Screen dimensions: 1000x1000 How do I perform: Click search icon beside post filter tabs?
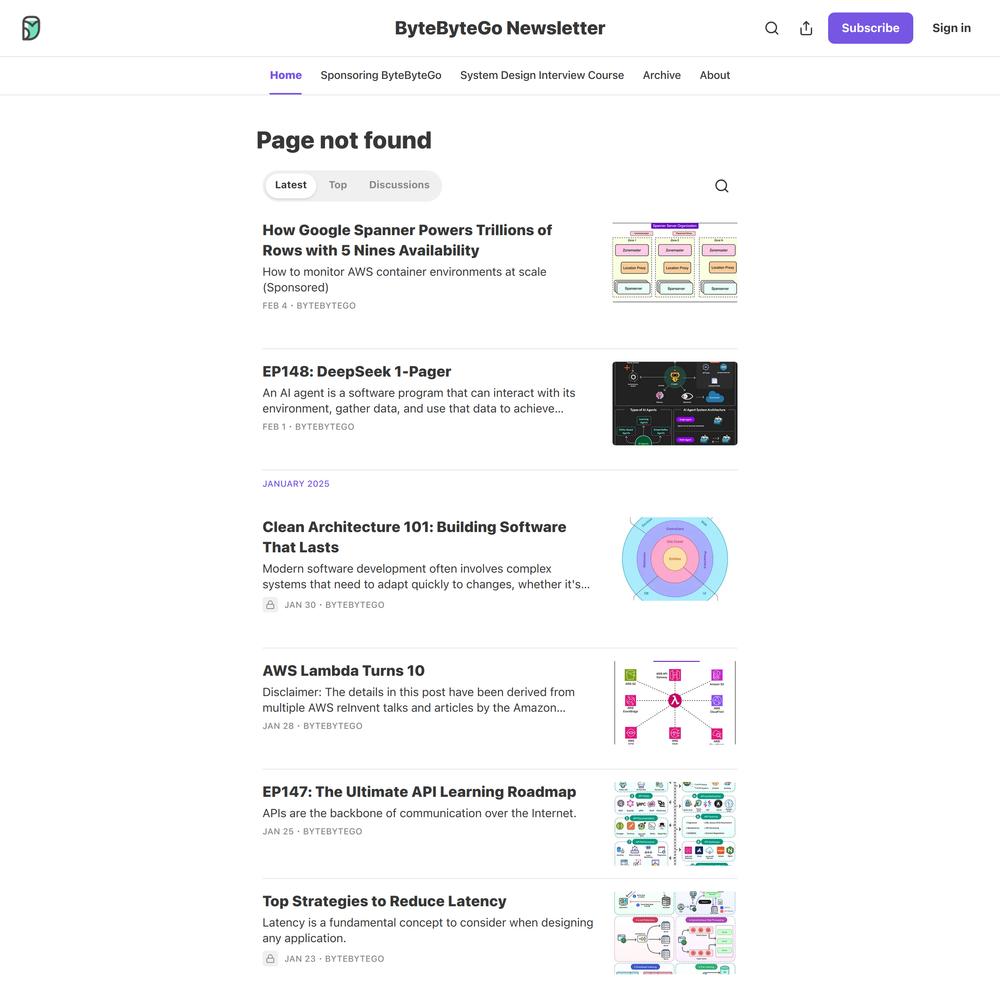(721, 186)
